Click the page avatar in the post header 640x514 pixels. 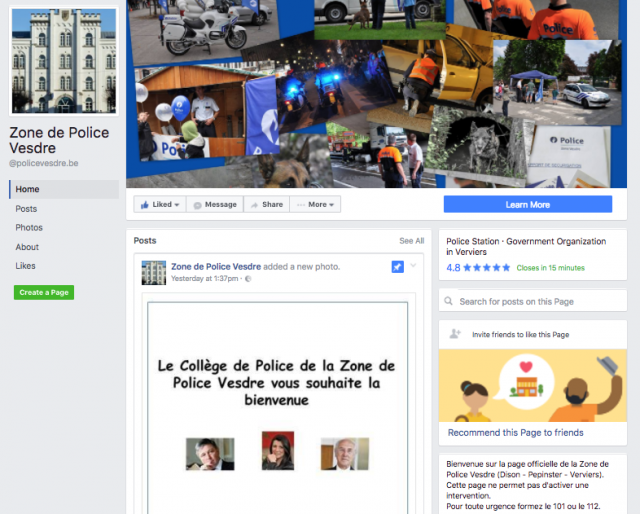coord(154,272)
